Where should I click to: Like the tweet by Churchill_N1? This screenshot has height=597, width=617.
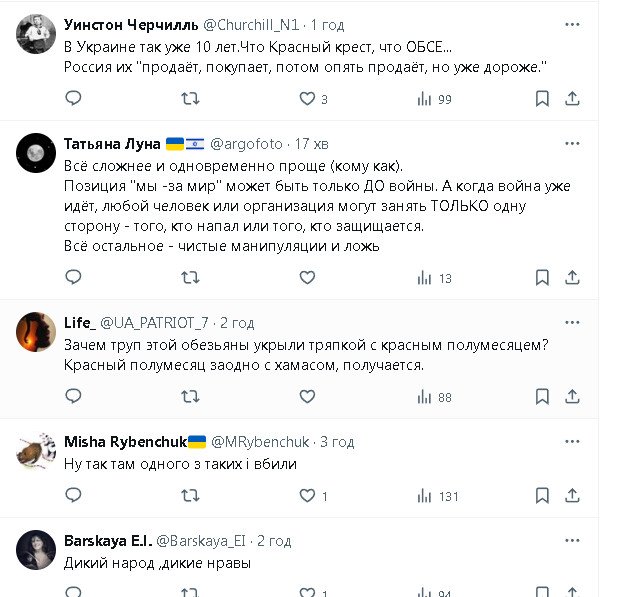(x=308, y=98)
